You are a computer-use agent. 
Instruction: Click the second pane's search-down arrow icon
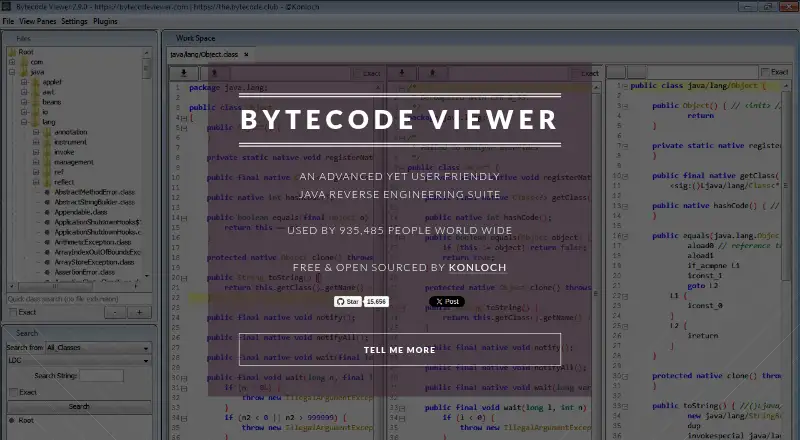click(402, 73)
